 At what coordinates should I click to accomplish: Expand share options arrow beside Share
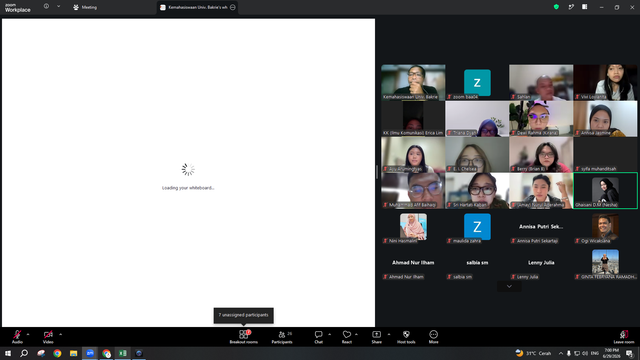click(389, 334)
